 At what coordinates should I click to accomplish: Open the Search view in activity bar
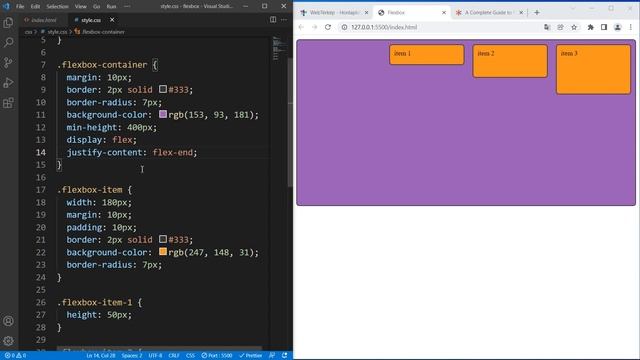click(8, 42)
